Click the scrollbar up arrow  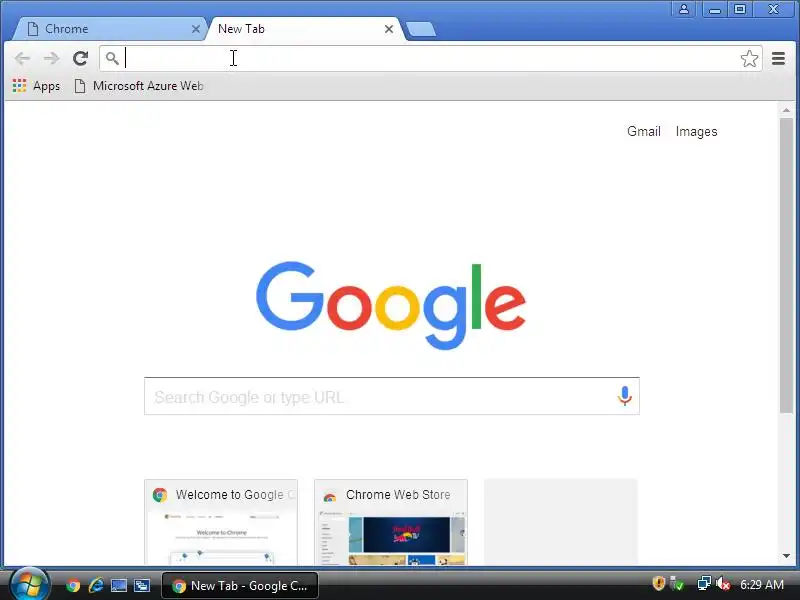point(786,110)
